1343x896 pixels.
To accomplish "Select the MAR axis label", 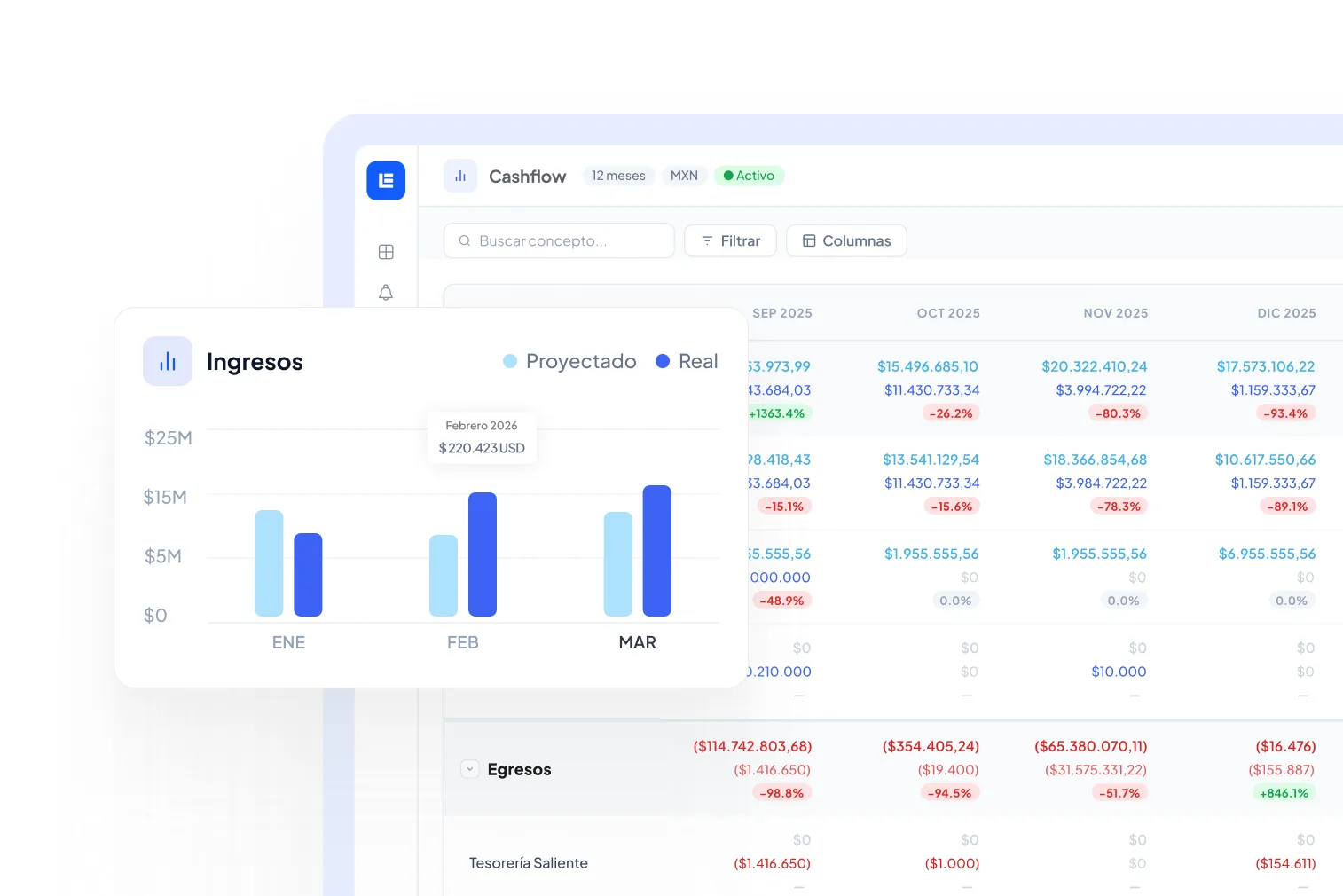I will [638, 642].
